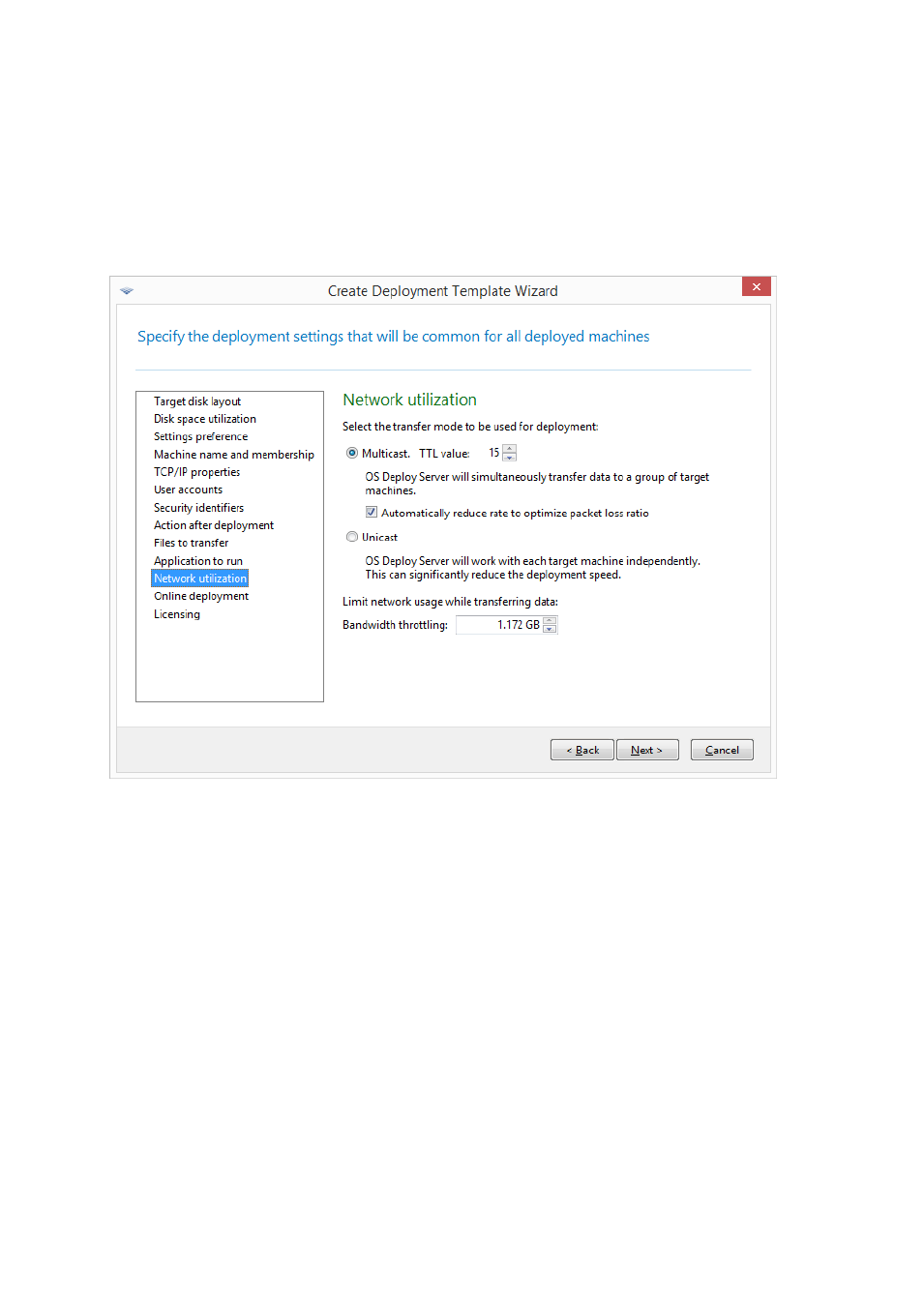Viewport: 924px width, 1306px height.
Task: Close the Create Deployment Template Wizard
Action: [x=757, y=287]
